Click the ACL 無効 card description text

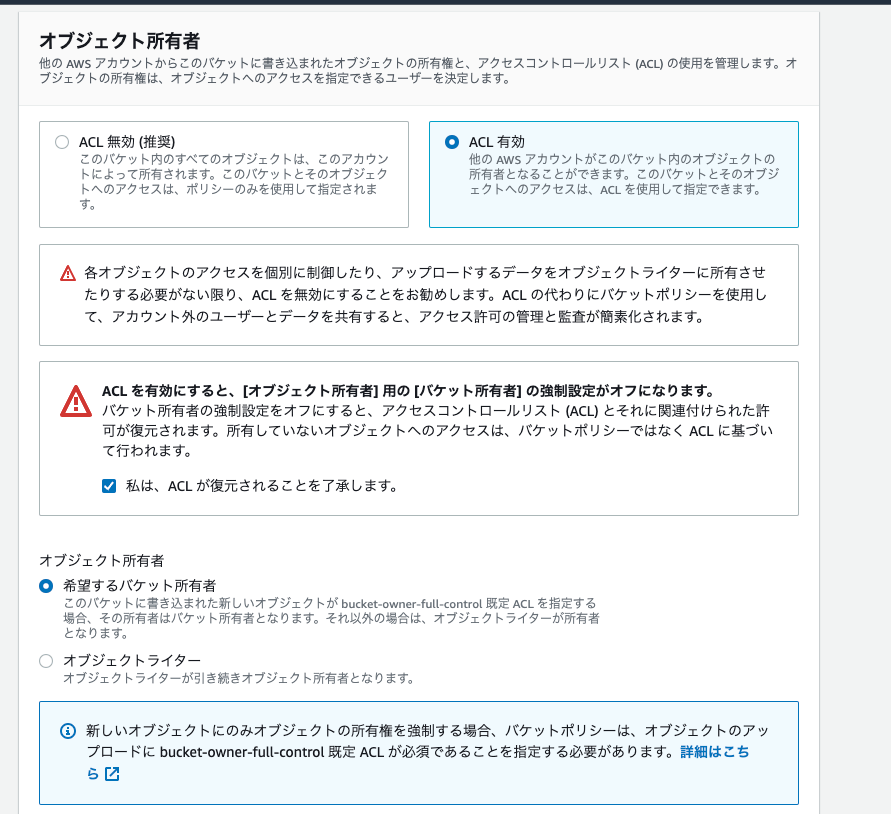(234, 181)
